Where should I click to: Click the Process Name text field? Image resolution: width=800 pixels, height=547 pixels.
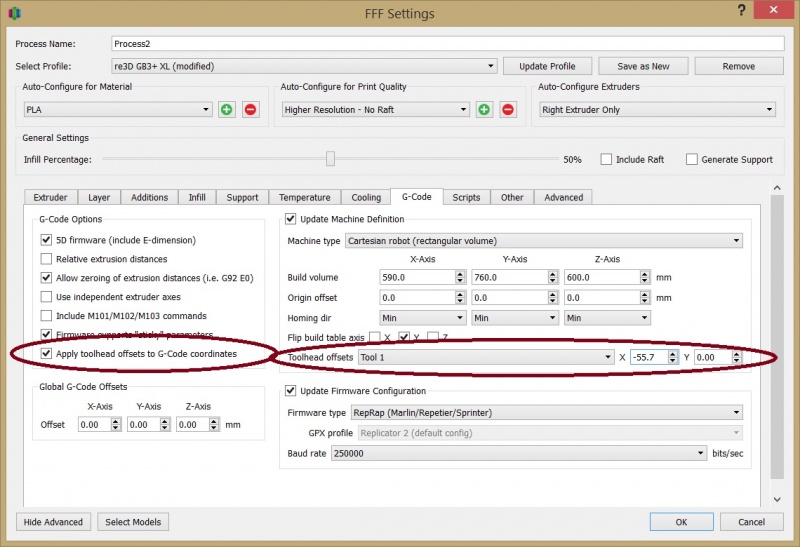[x=446, y=45]
